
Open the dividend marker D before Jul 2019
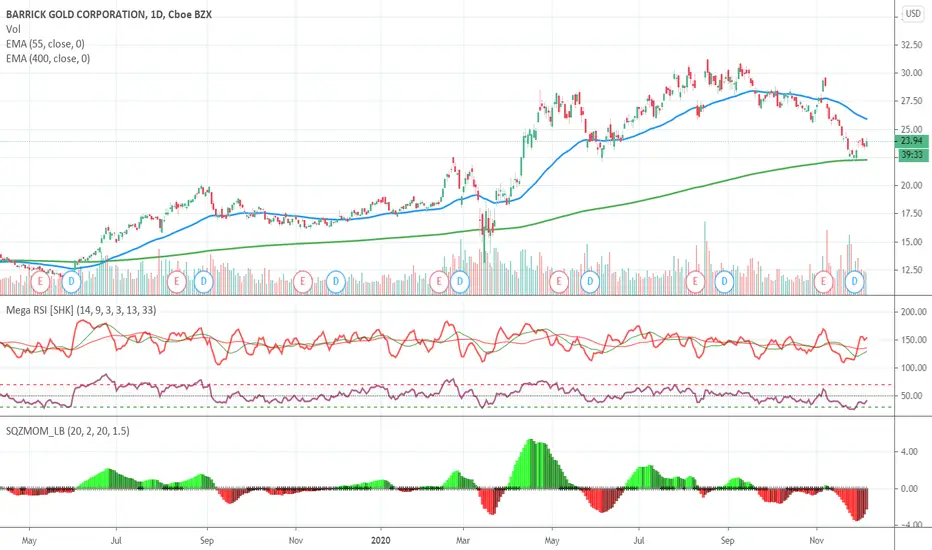click(71, 281)
